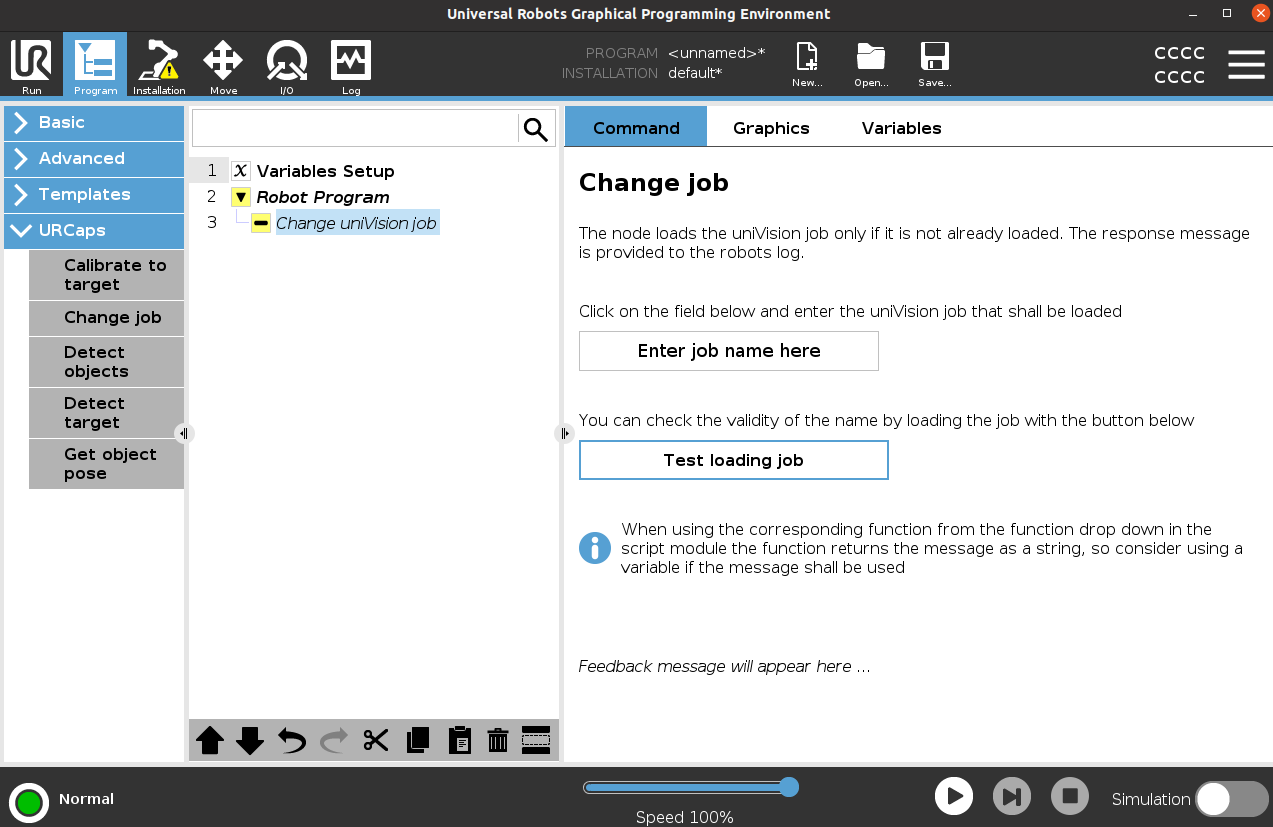This screenshot has height=827, width=1273.
Task: Click the Speed slider handle
Action: [788, 787]
